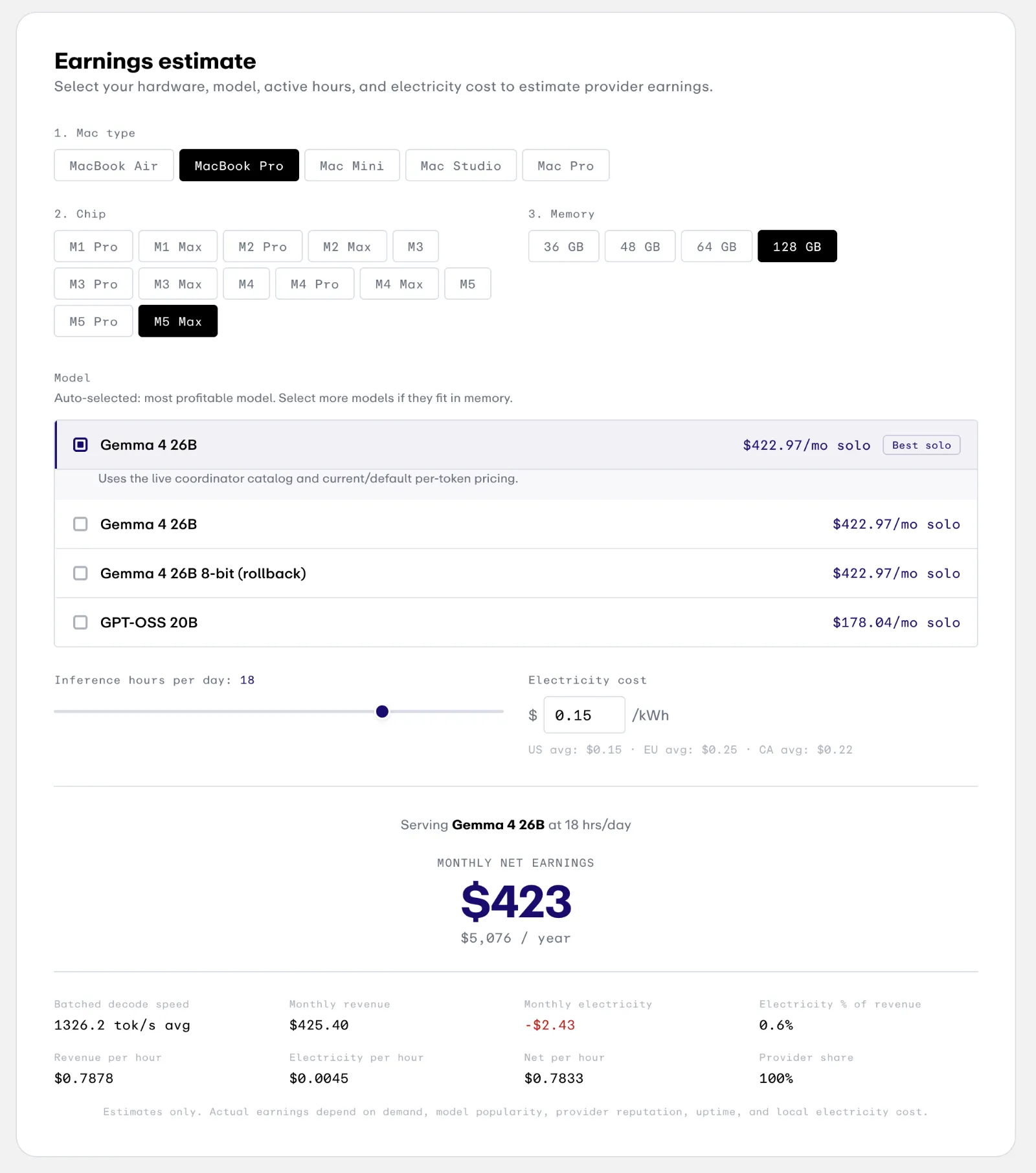The image size is (1036, 1173).
Task: Choose the Mac Studio option
Action: 460,166
